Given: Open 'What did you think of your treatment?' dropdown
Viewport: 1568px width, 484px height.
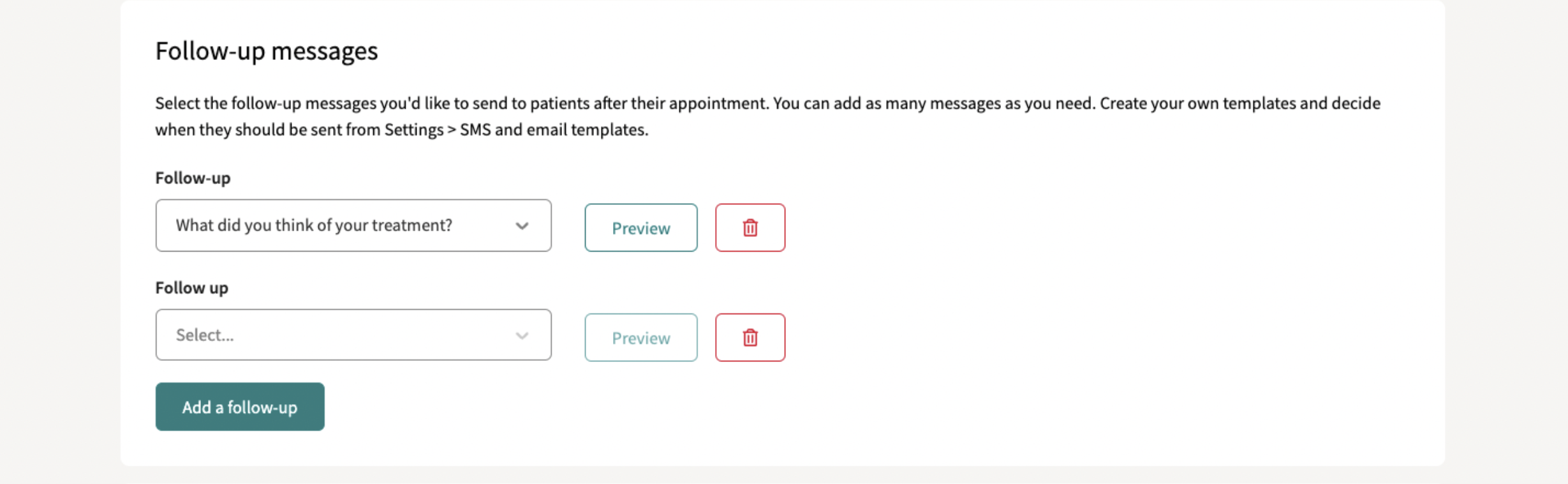Looking at the screenshot, I should click(353, 225).
